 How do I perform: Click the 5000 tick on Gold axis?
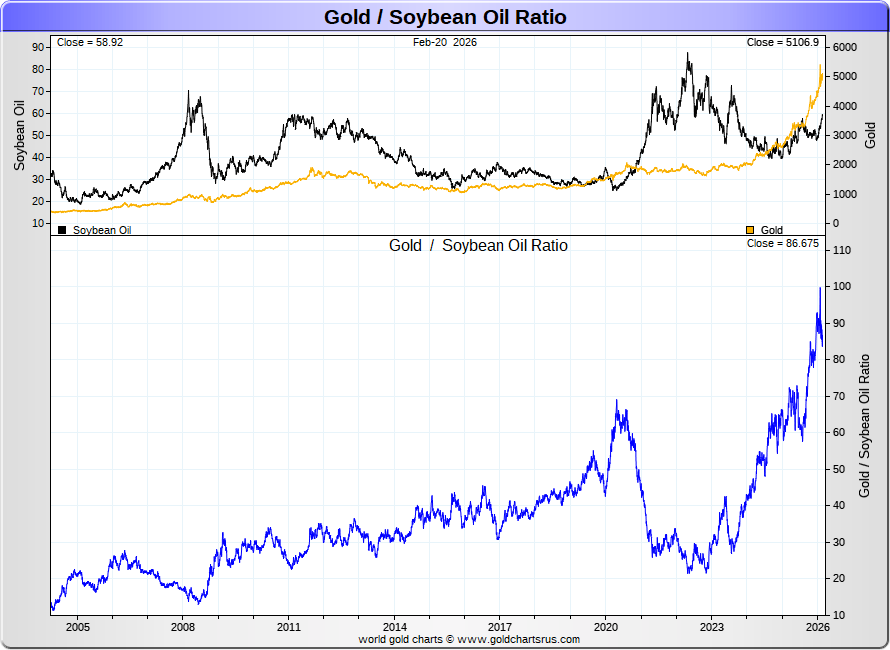pyautogui.click(x=845, y=76)
